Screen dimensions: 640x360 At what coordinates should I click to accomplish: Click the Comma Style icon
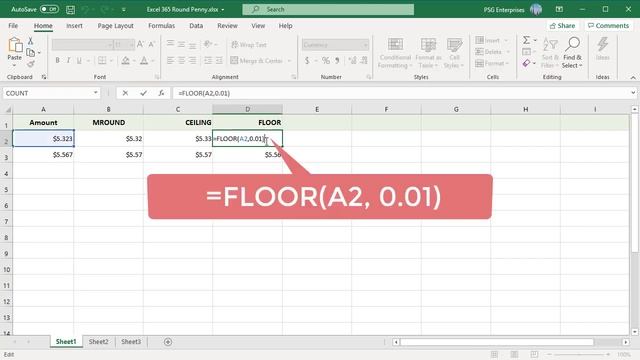[x=337, y=60]
